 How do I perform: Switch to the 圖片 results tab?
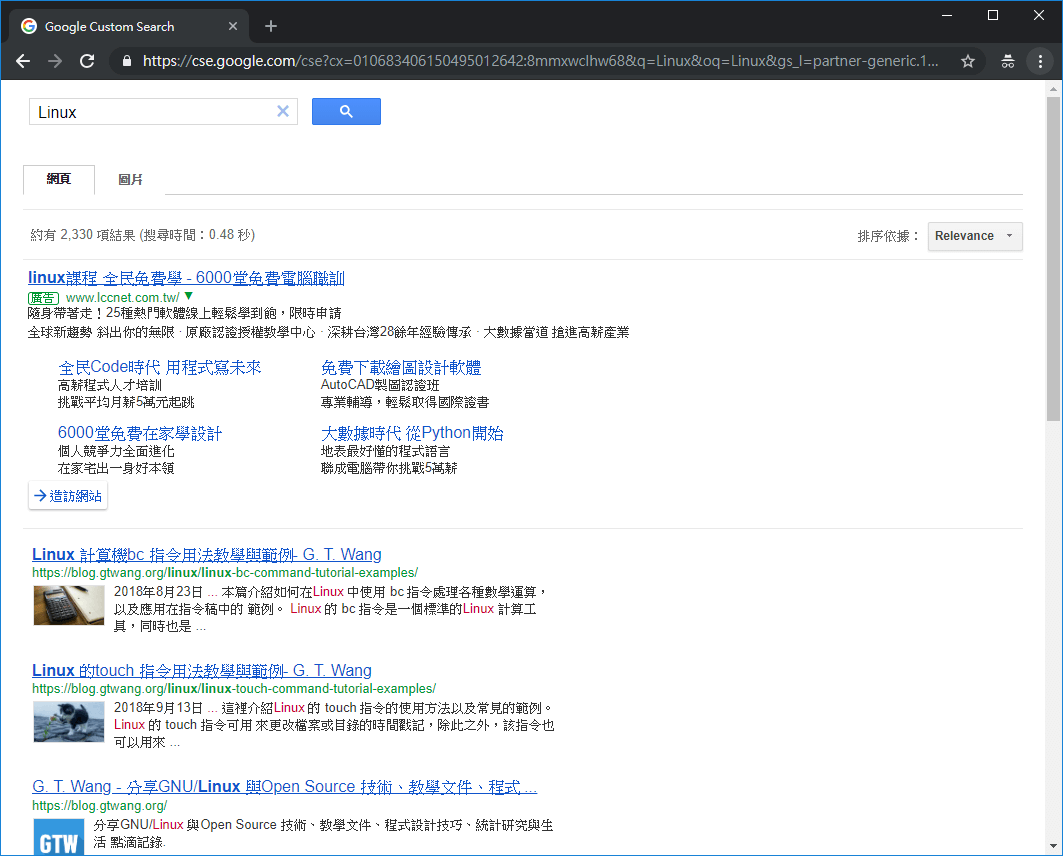[x=130, y=179]
